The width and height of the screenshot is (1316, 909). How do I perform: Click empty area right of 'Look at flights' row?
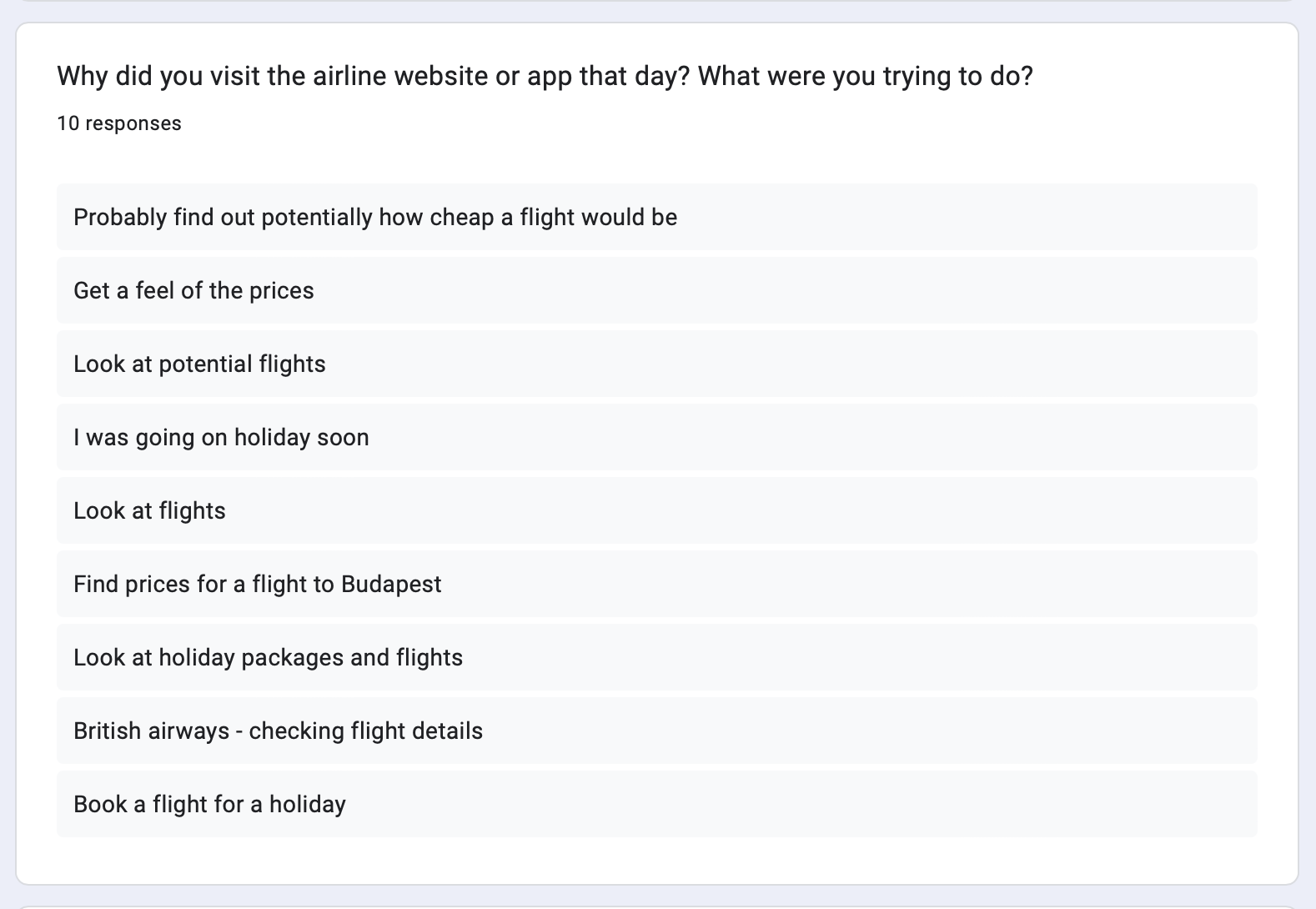tap(751, 510)
